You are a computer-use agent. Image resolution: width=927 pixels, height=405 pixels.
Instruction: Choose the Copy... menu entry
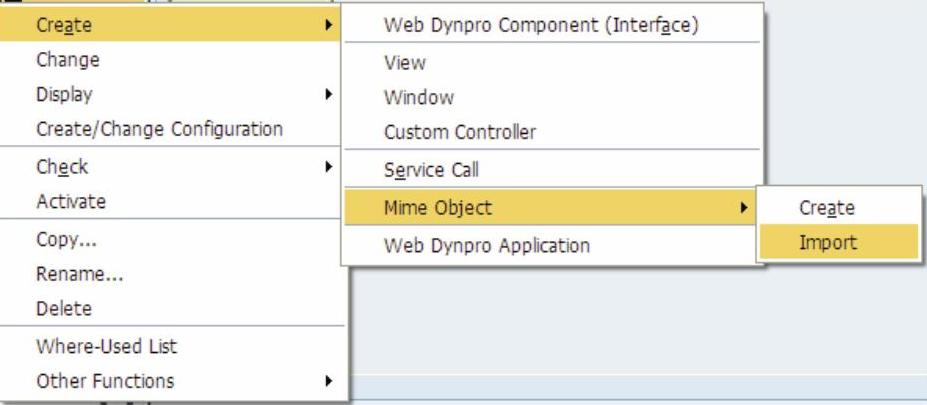pyautogui.click(x=170, y=239)
